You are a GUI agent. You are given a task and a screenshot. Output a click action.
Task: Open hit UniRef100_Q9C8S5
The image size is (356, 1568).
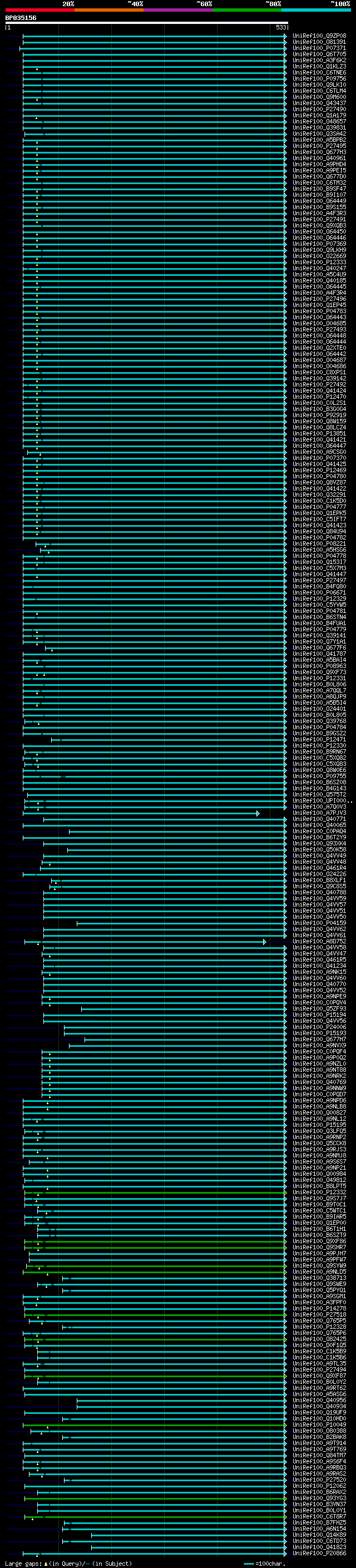click(x=319, y=886)
